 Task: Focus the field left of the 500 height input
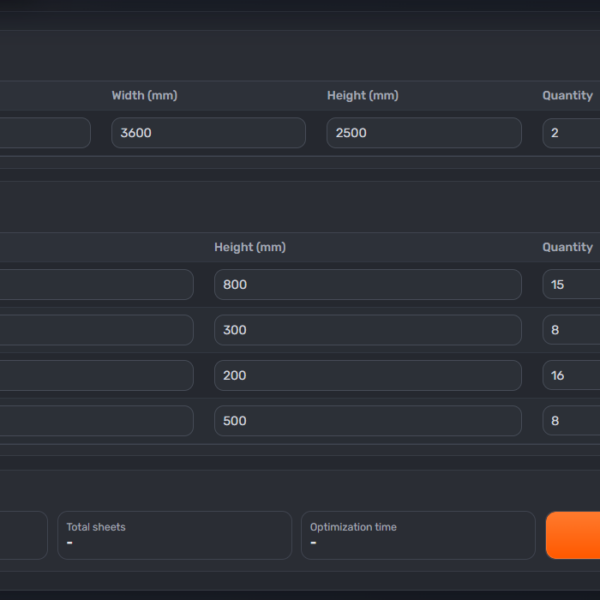[96, 421]
